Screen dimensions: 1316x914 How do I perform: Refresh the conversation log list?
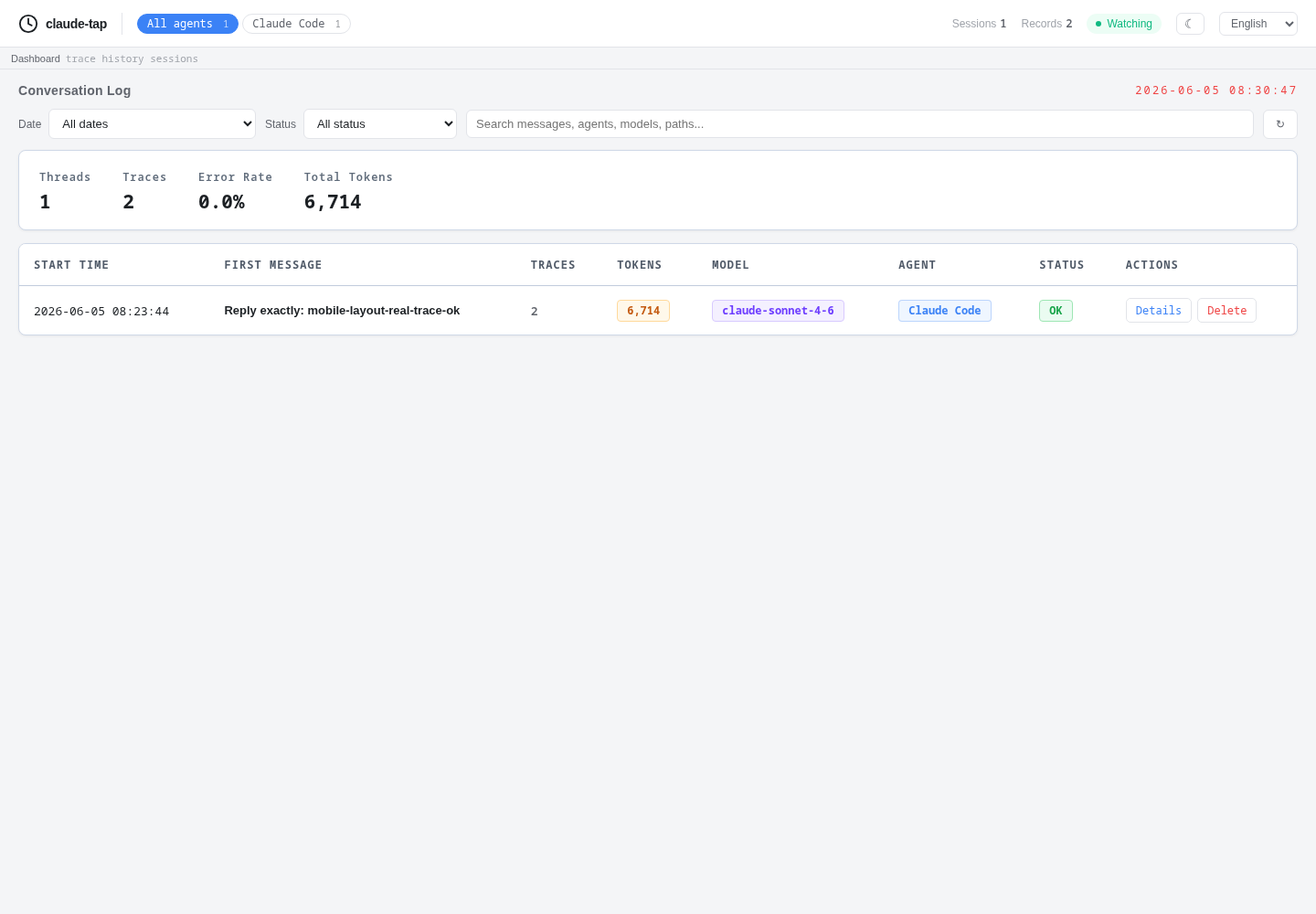coord(1280,124)
